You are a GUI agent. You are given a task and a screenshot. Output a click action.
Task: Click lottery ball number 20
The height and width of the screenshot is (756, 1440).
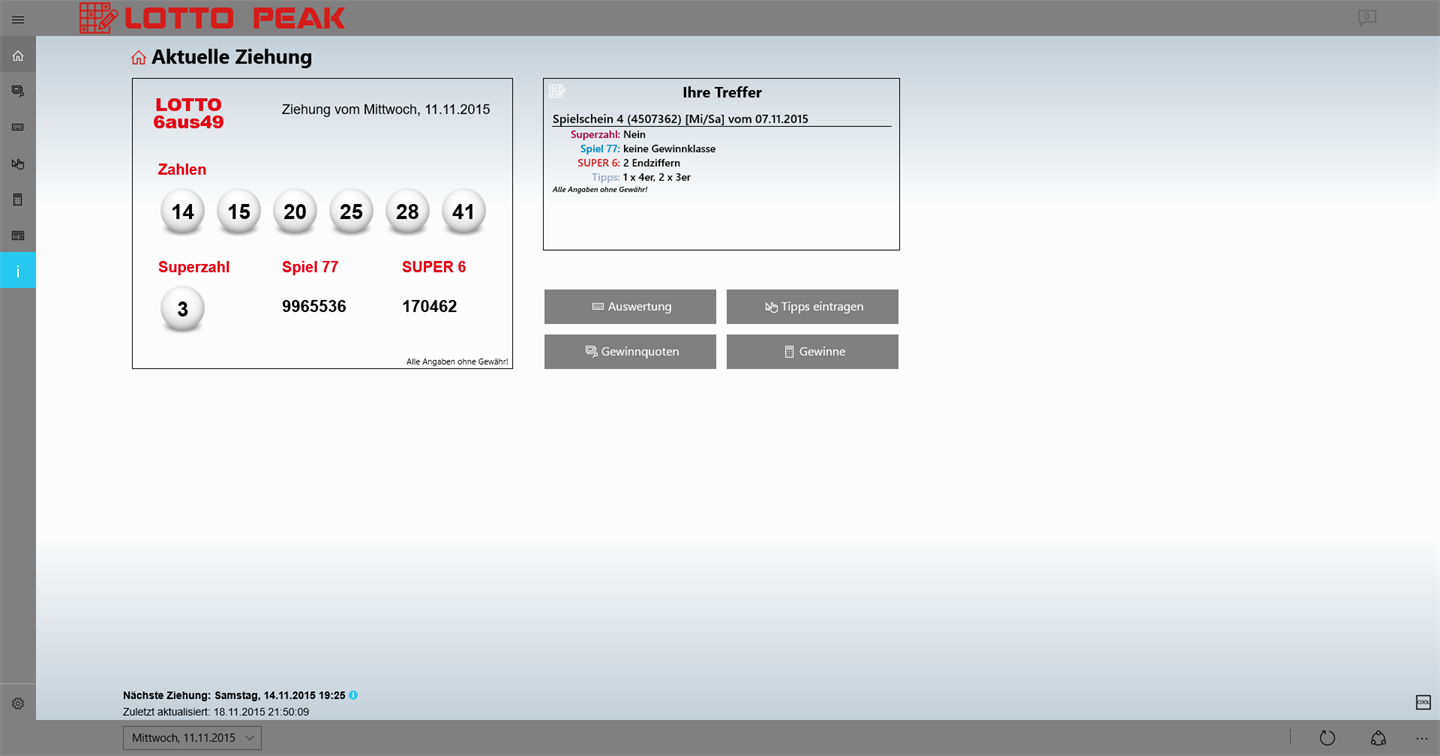point(295,212)
